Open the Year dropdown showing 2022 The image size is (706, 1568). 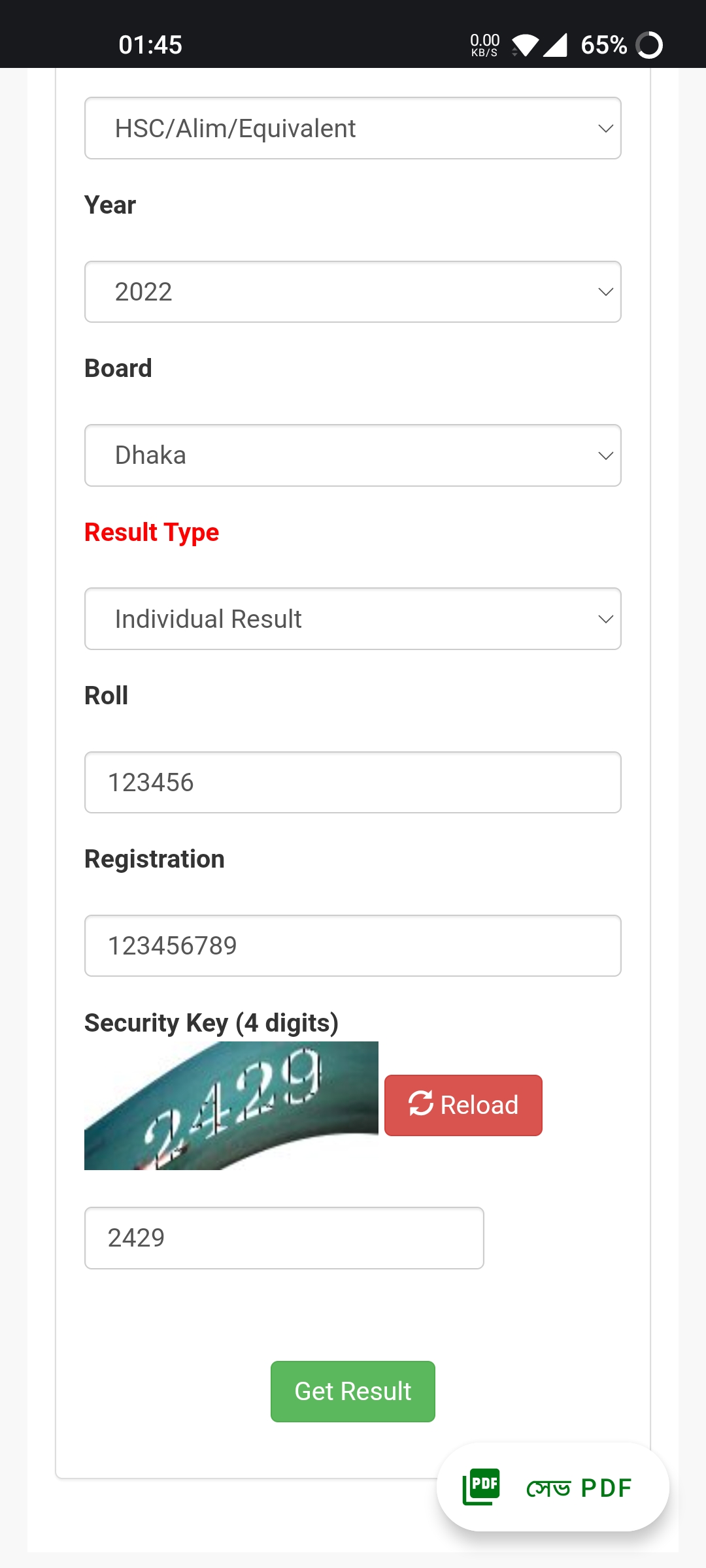click(x=353, y=291)
